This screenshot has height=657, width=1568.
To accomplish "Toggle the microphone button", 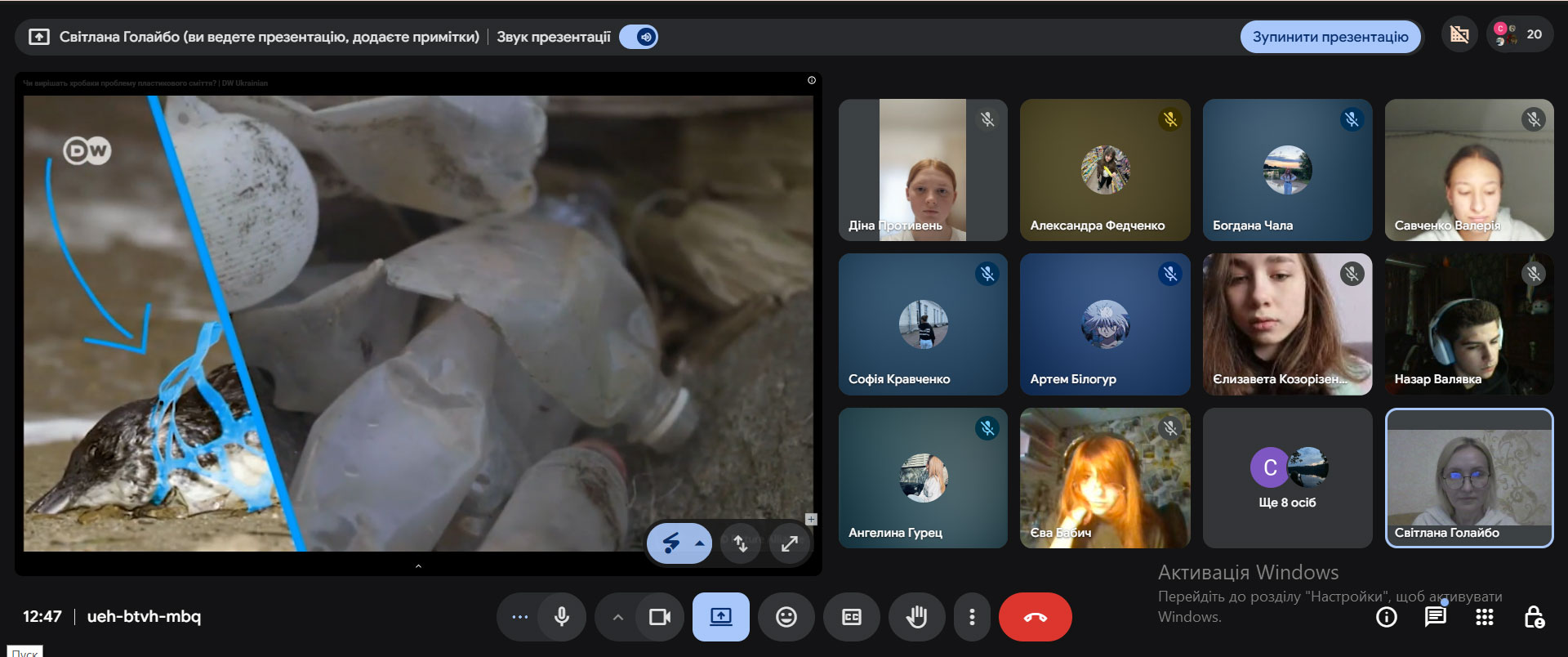I will pos(561,617).
